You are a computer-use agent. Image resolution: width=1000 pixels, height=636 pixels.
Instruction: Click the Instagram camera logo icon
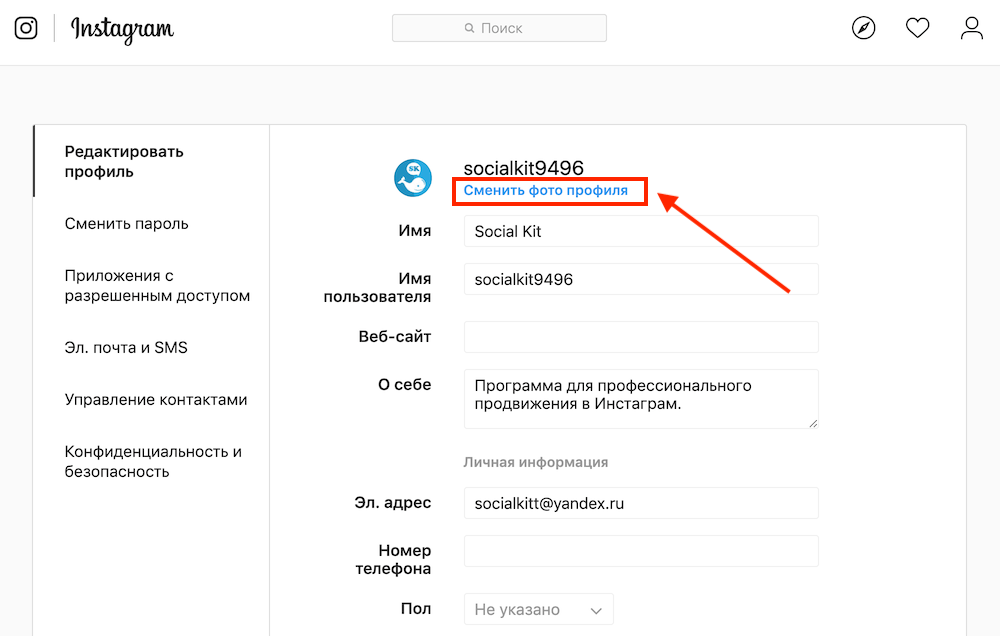[26, 28]
